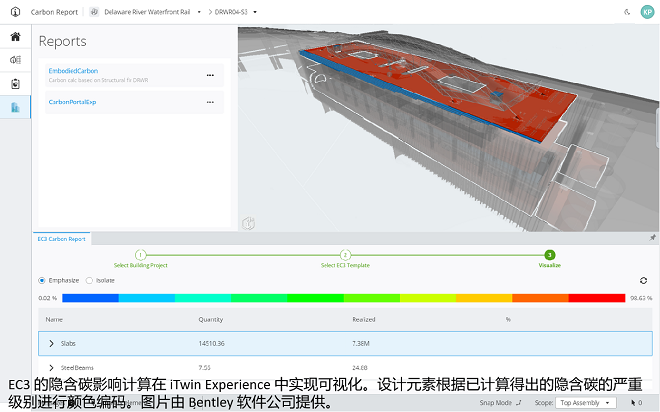660x412 pixels.
Task: Open the second sidebar icon below Home
Action: [16, 60]
